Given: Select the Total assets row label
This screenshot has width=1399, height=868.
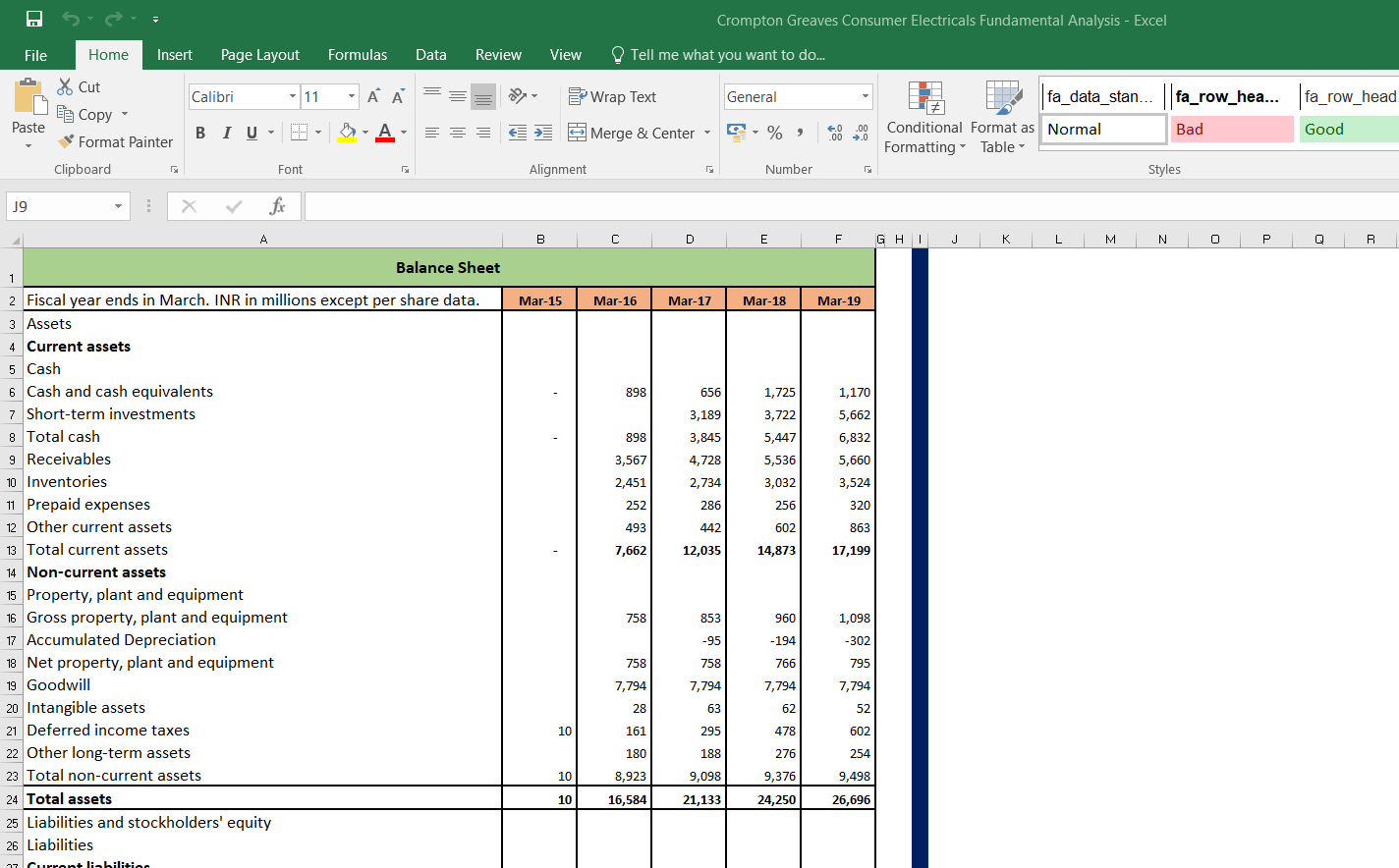Looking at the screenshot, I should click(x=69, y=799).
